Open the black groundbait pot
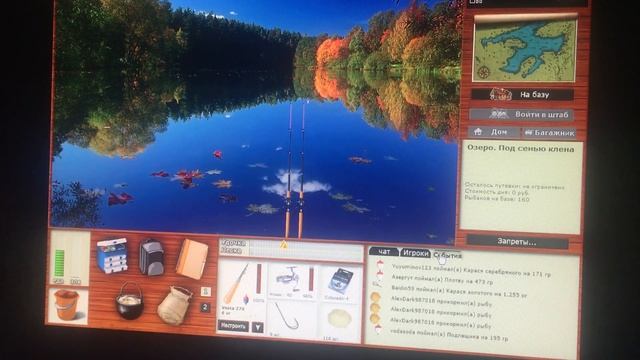This screenshot has width=640, height=360. pyautogui.click(x=130, y=301)
